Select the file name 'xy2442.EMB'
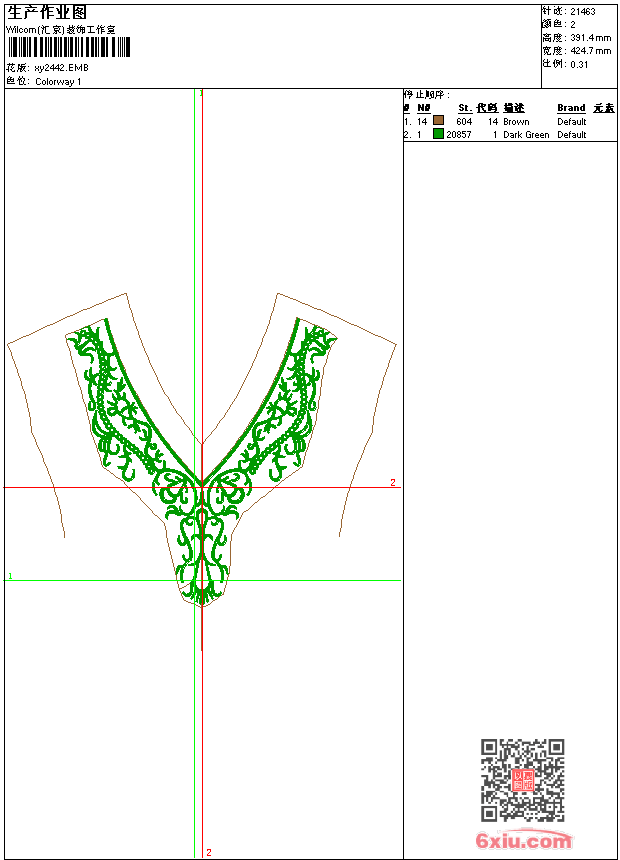Image resolution: width=620 pixels, height=860 pixels. (61, 68)
